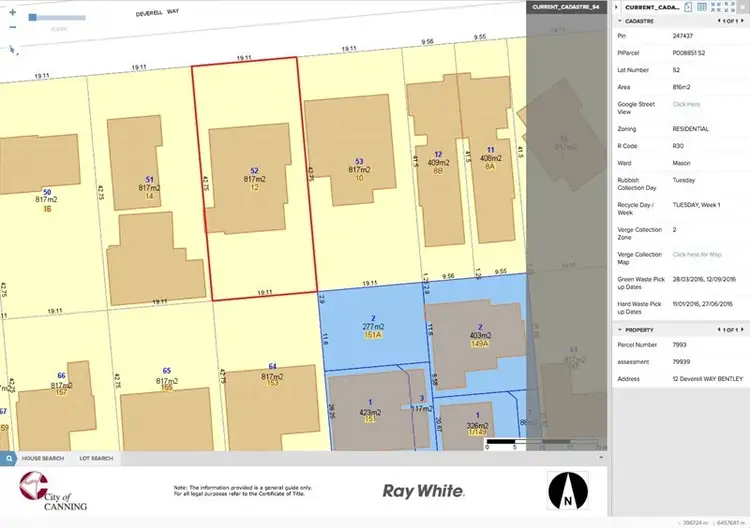Click the CURRENT_CADASTRE_94 layer label
Viewport: 750px width, 528px height.
[x=566, y=7]
